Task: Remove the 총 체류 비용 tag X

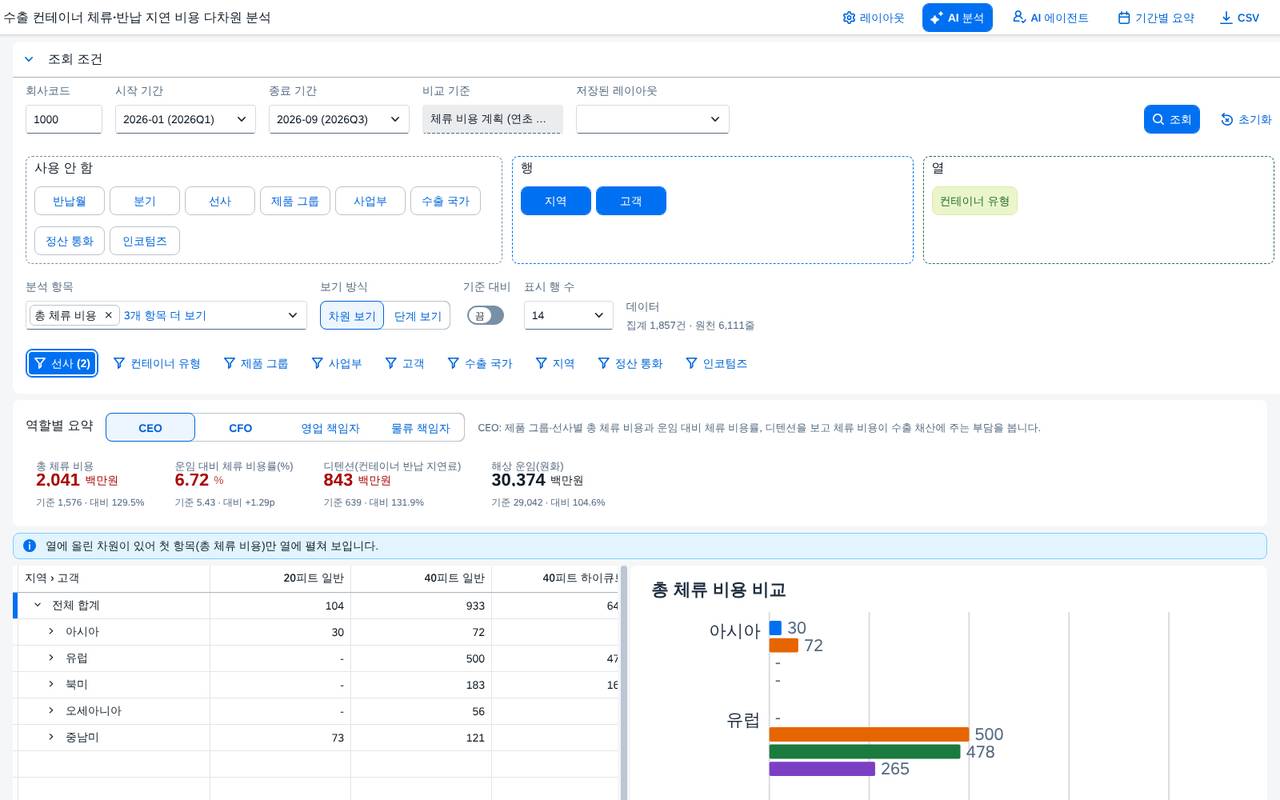Action: (109, 315)
